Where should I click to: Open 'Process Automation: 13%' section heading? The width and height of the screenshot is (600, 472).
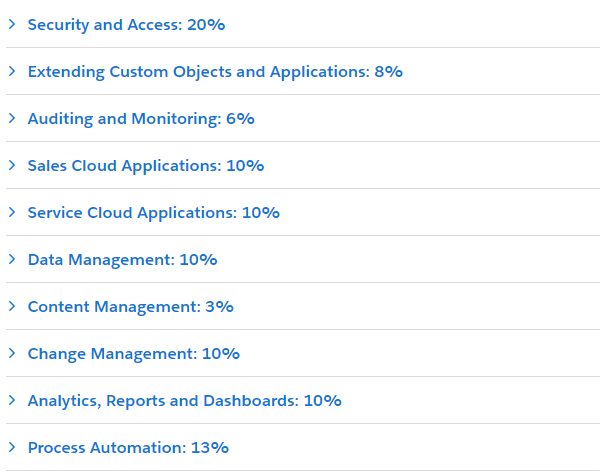pos(128,448)
